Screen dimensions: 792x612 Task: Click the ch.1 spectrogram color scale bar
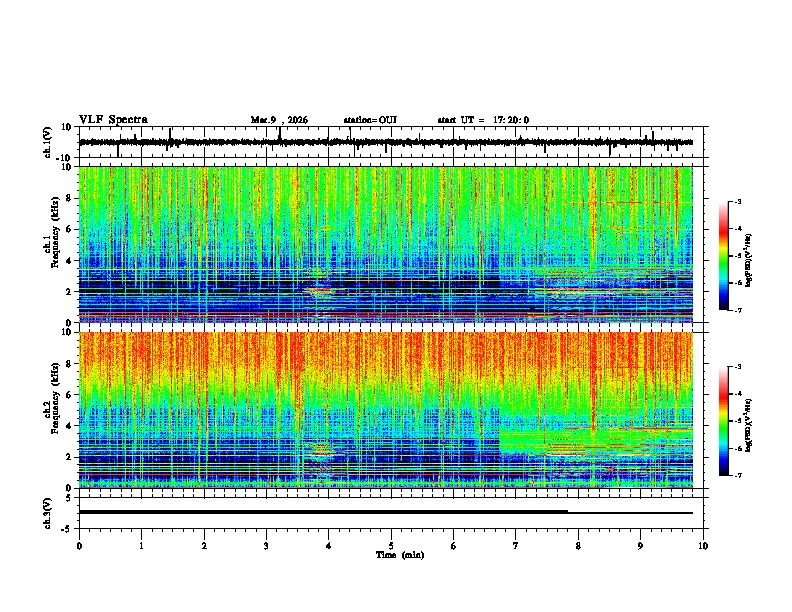(723, 256)
